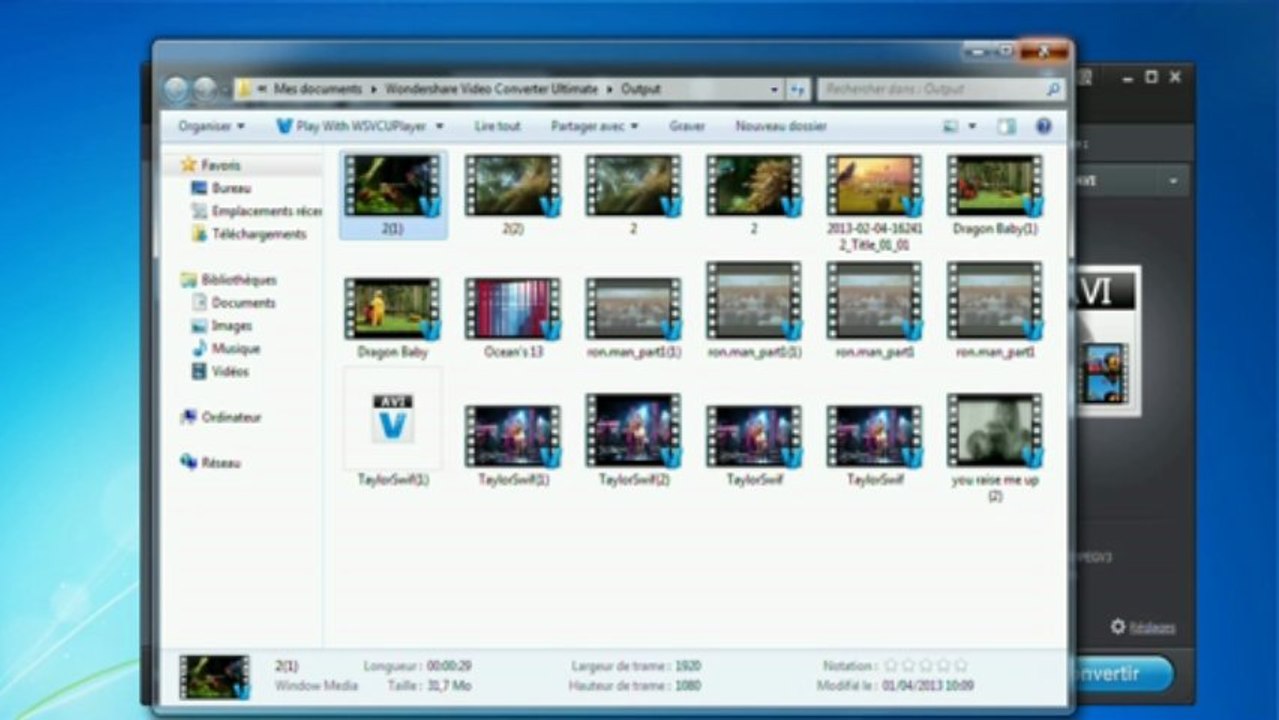Select Bibliothèques in the navigation pane
1279x720 pixels.
238,280
